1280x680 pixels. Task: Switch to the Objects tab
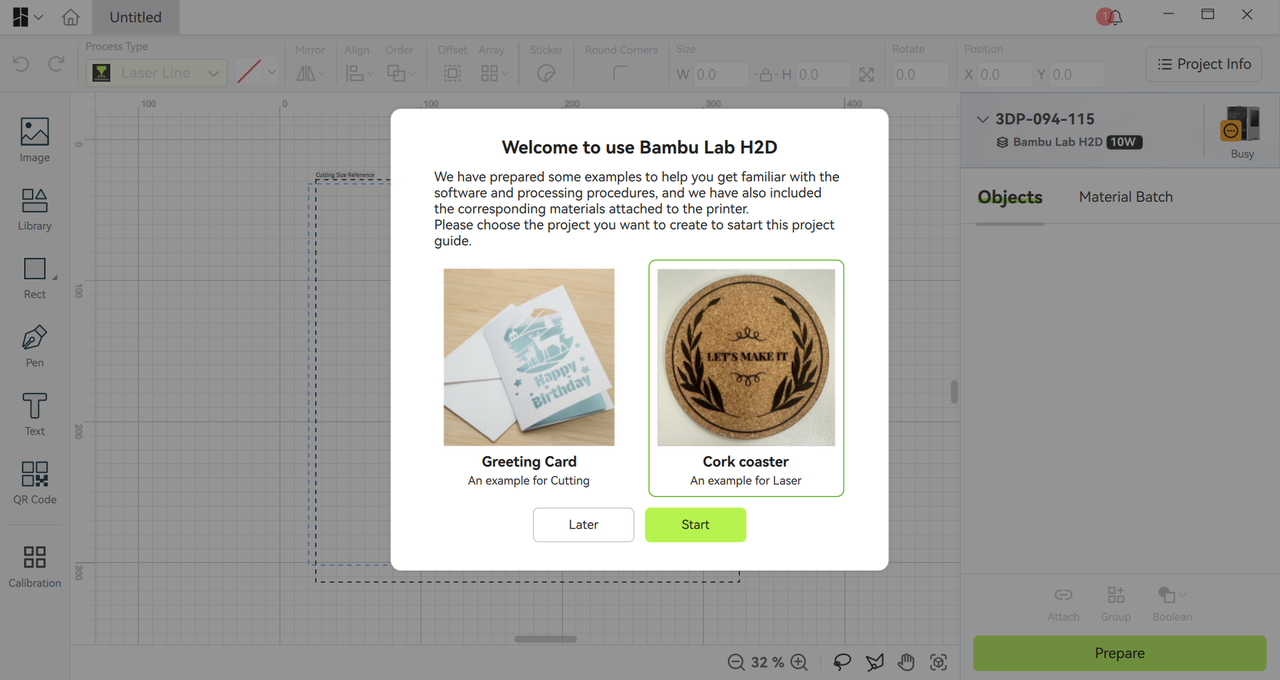tap(1010, 197)
